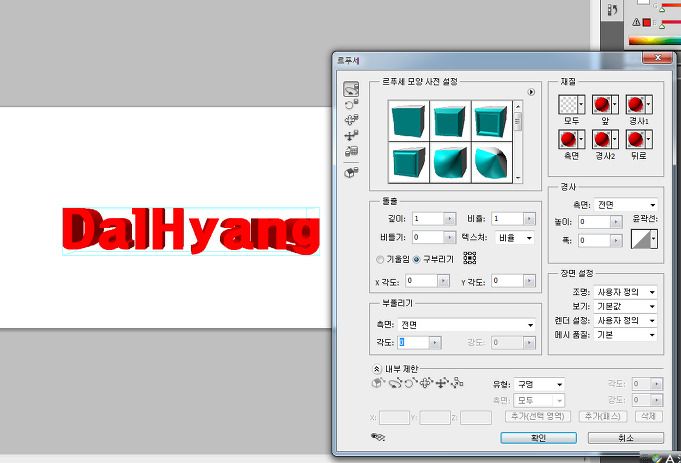Click the 깊이 input field
The width and height of the screenshot is (681, 463).
427,218
